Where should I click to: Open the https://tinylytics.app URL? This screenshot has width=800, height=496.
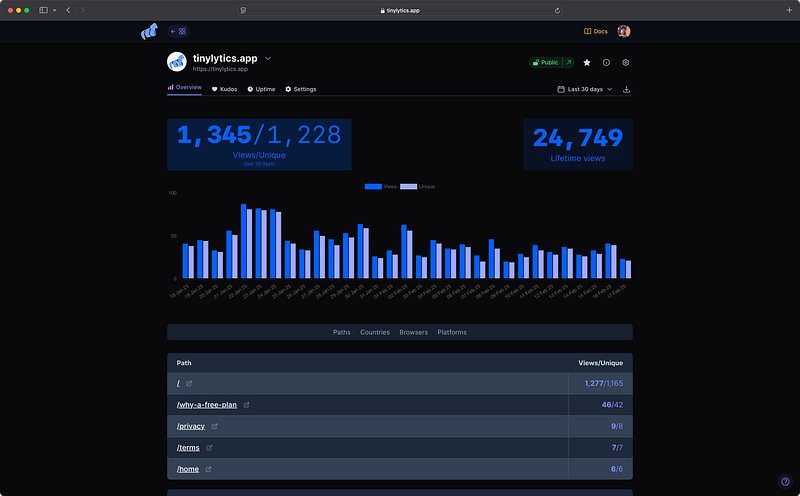[220, 69]
